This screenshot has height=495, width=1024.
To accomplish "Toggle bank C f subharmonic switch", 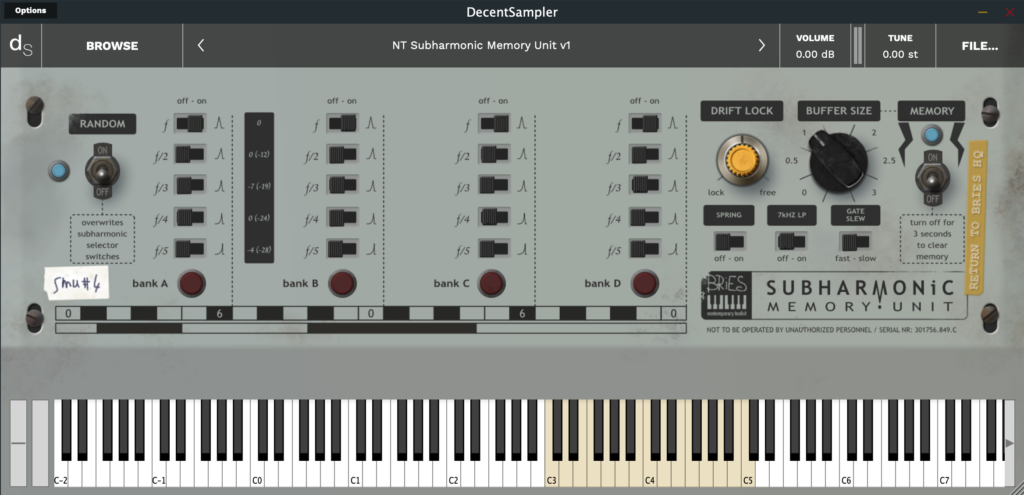I will (494, 123).
